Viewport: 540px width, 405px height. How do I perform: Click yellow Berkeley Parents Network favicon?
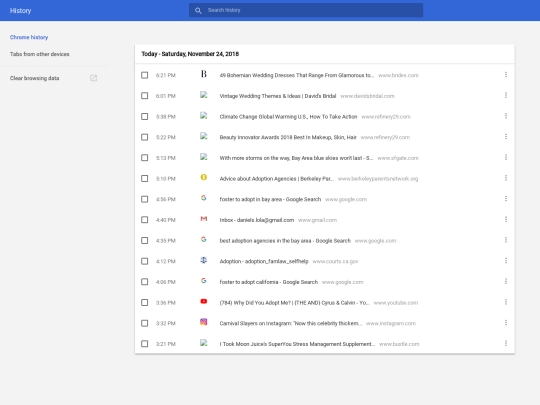point(204,177)
